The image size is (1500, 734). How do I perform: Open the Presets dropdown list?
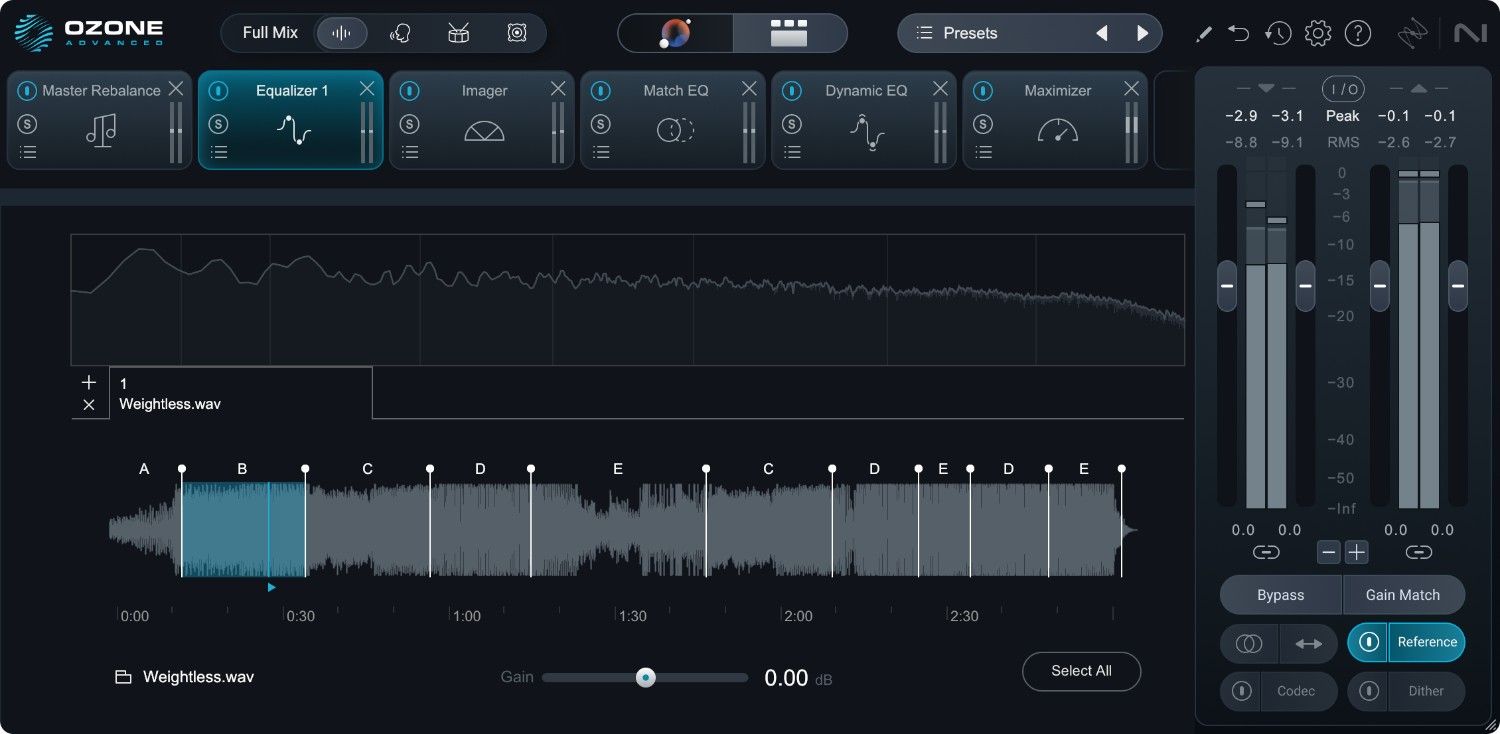[x=970, y=33]
